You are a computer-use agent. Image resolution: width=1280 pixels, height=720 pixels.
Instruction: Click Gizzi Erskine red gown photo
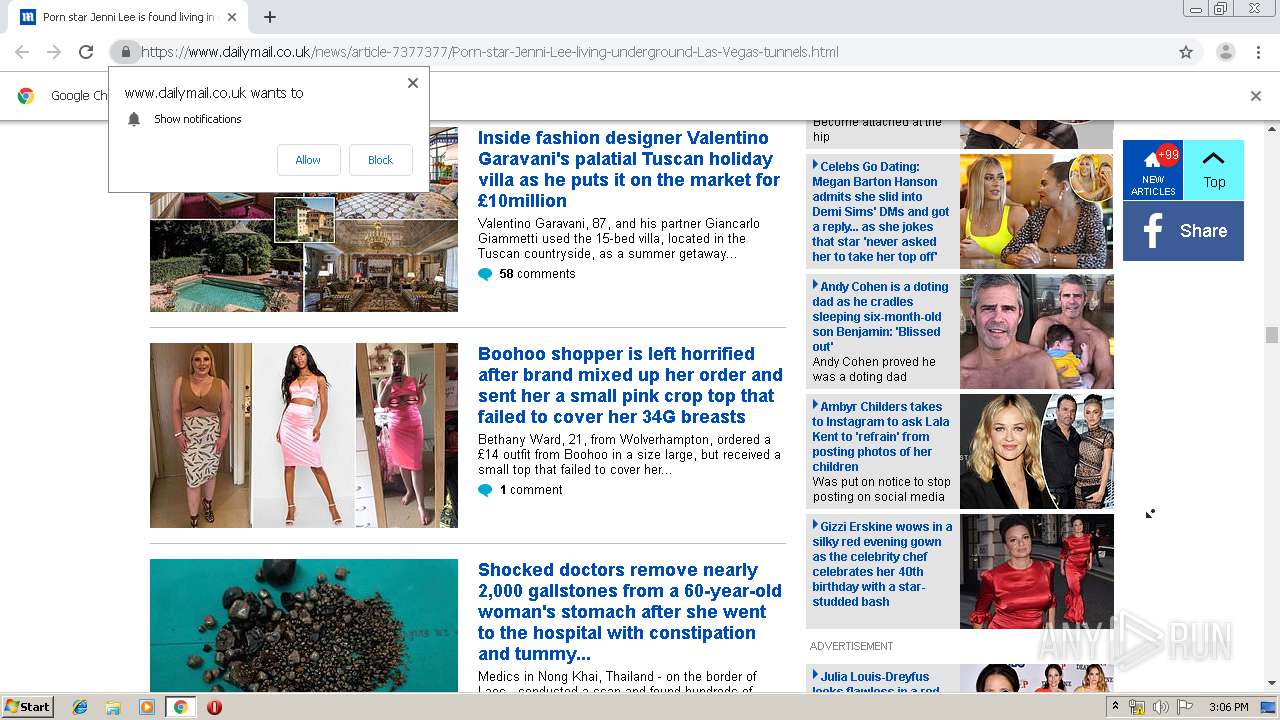click(x=1036, y=571)
